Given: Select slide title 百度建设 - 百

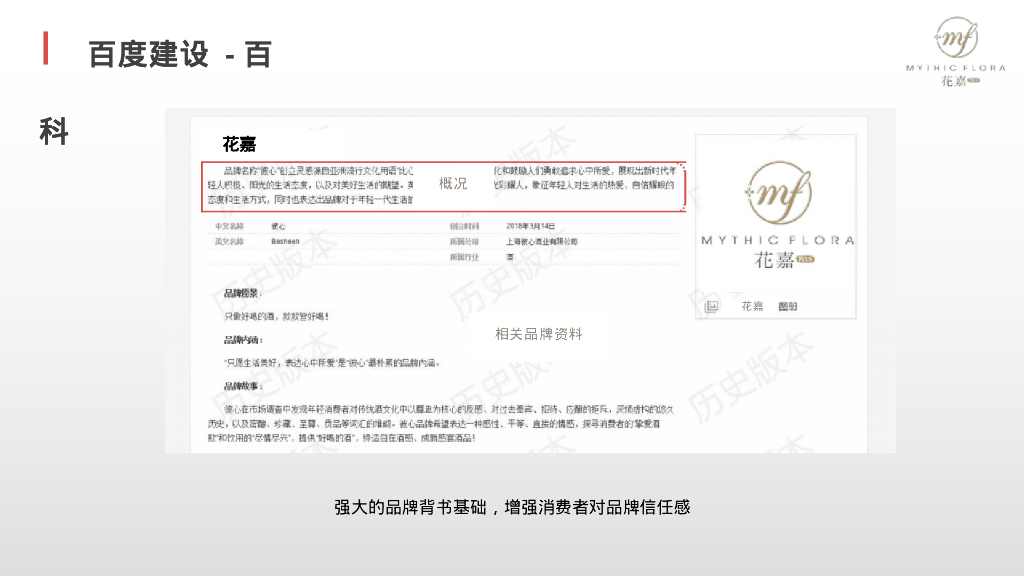Looking at the screenshot, I should click(x=180, y=54).
